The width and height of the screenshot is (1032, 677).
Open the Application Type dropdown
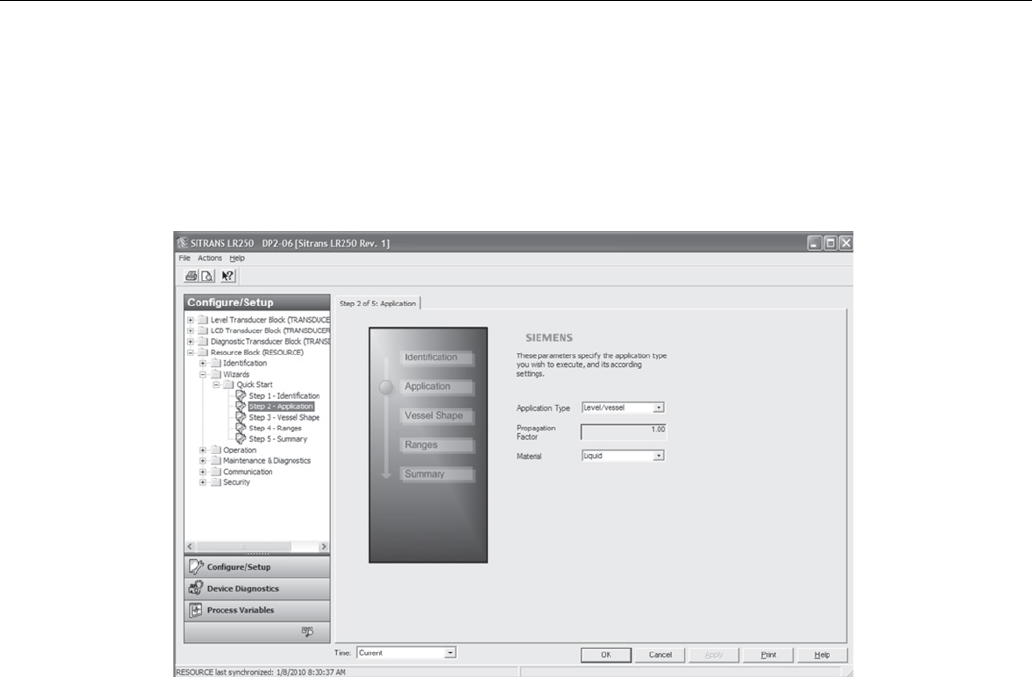click(658, 408)
